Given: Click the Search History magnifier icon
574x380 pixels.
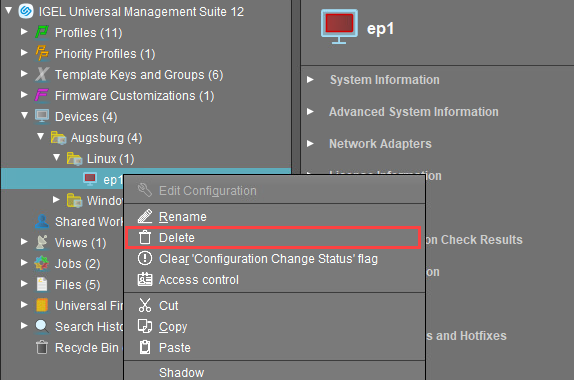Looking at the screenshot, I should (42, 327).
